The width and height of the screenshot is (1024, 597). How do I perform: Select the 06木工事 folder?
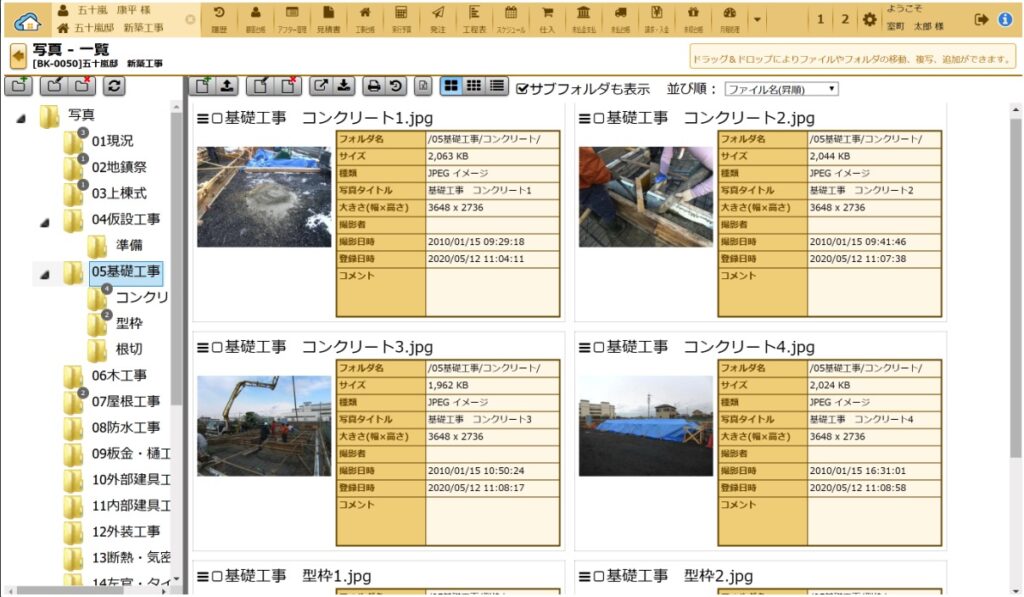[119, 376]
